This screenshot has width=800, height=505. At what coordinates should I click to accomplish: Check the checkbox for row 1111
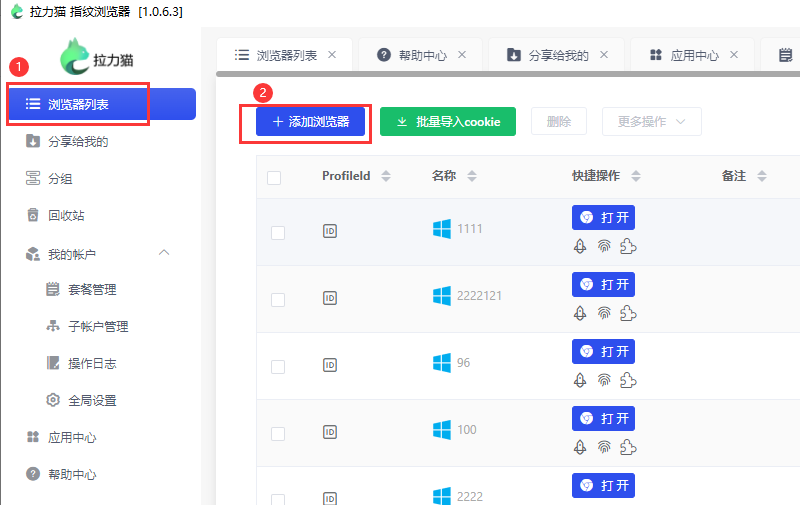pyautogui.click(x=278, y=233)
